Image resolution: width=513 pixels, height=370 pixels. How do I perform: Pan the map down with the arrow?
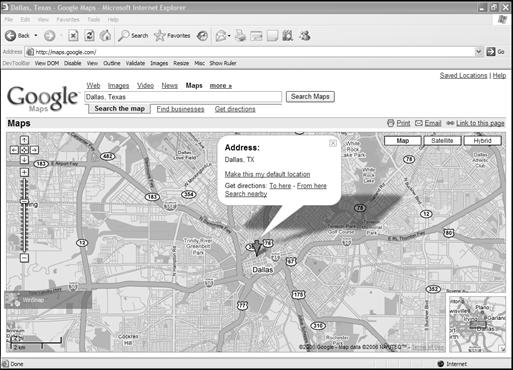tap(24, 160)
